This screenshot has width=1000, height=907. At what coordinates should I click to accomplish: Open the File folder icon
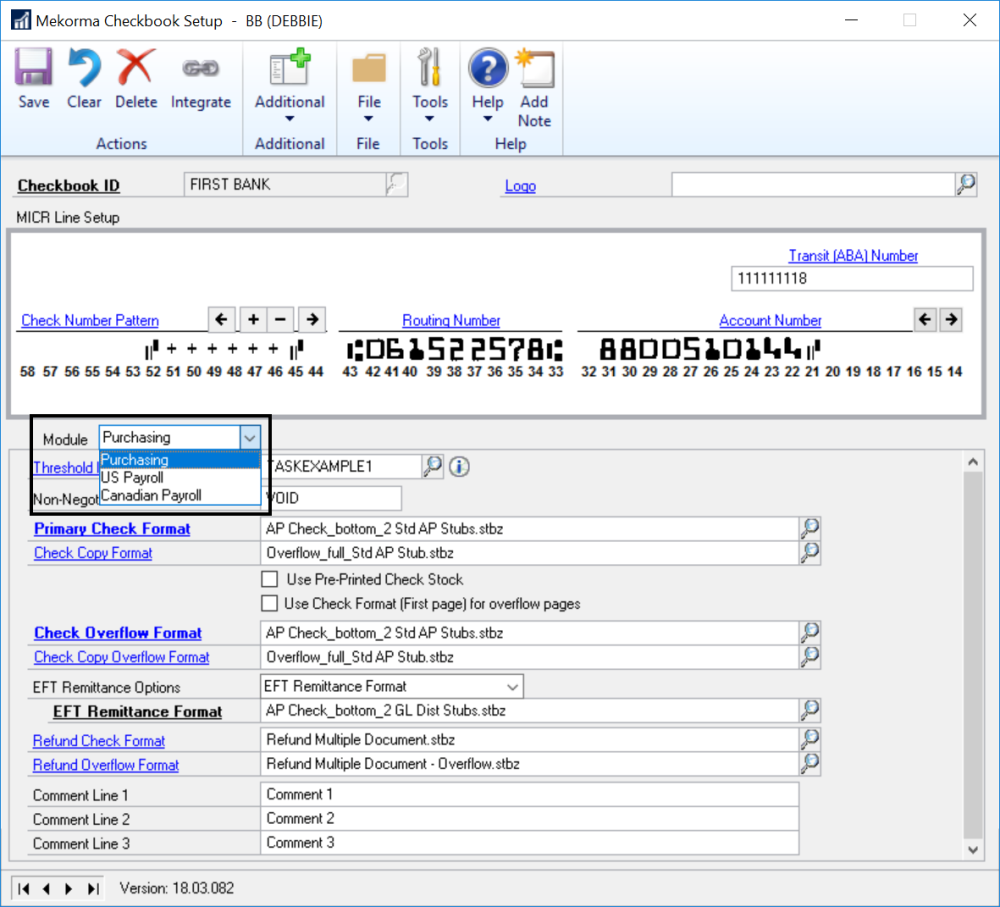(369, 68)
